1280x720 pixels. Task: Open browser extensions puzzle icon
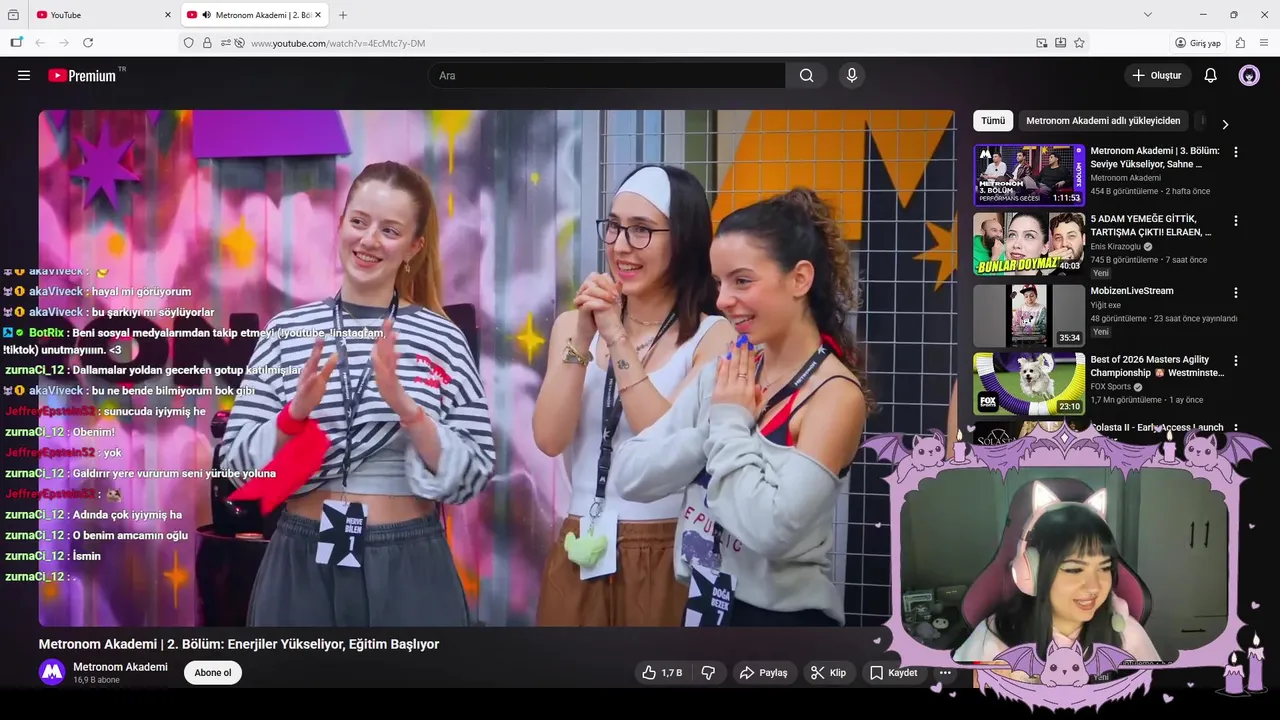click(x=1240, y=43)
